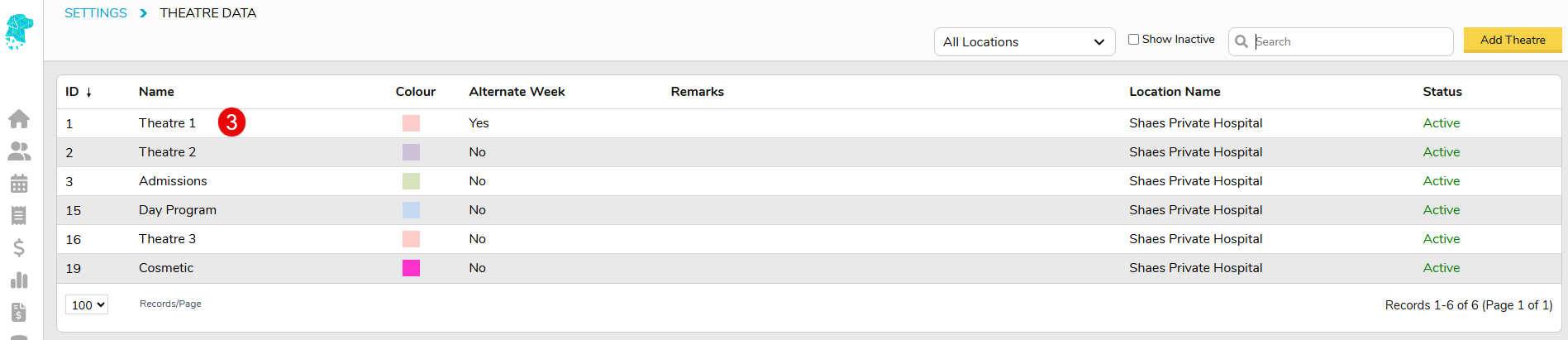Open the patients (people) sidebar icon

point(19,151)
